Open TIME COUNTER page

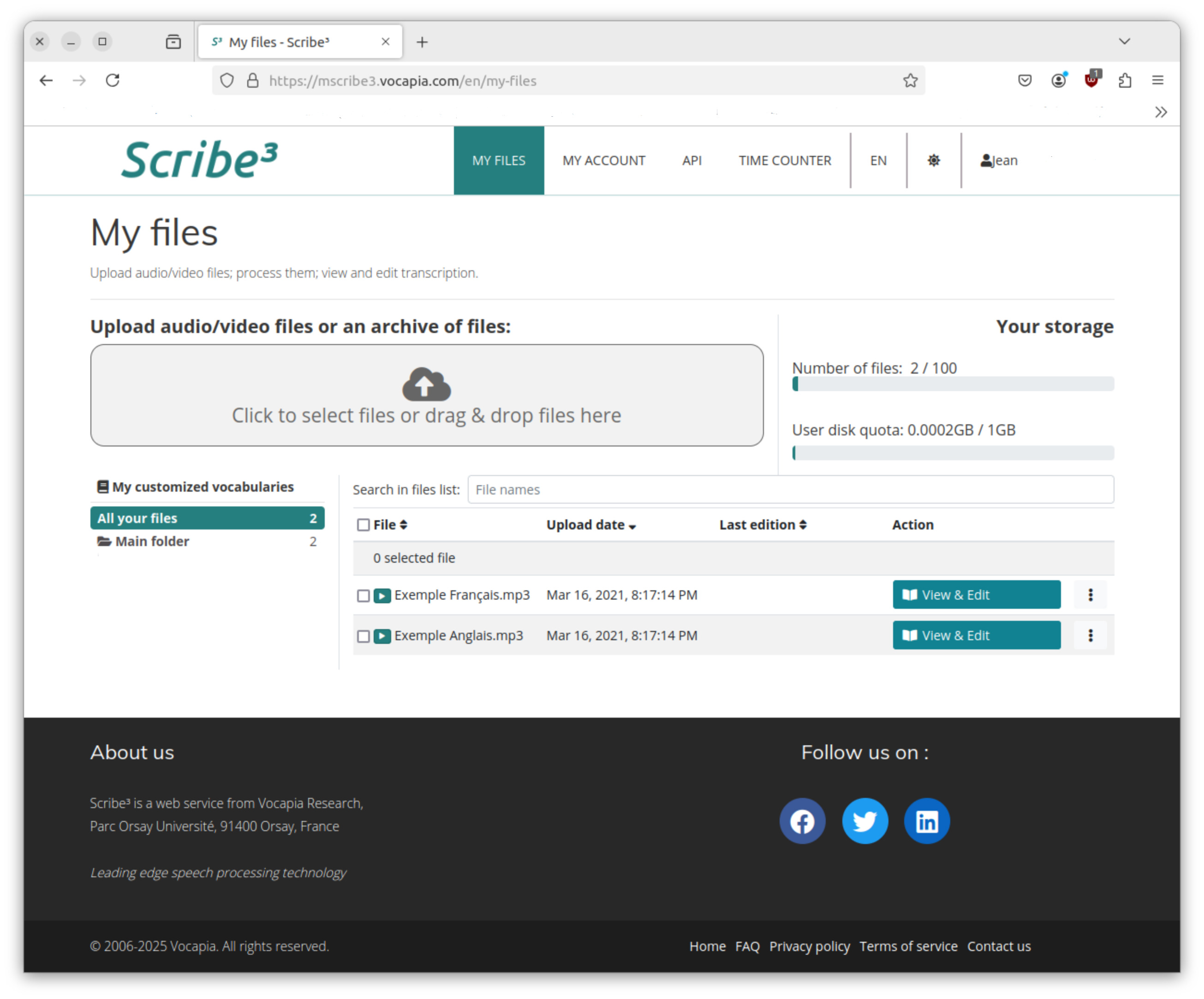tap(785, 161)
